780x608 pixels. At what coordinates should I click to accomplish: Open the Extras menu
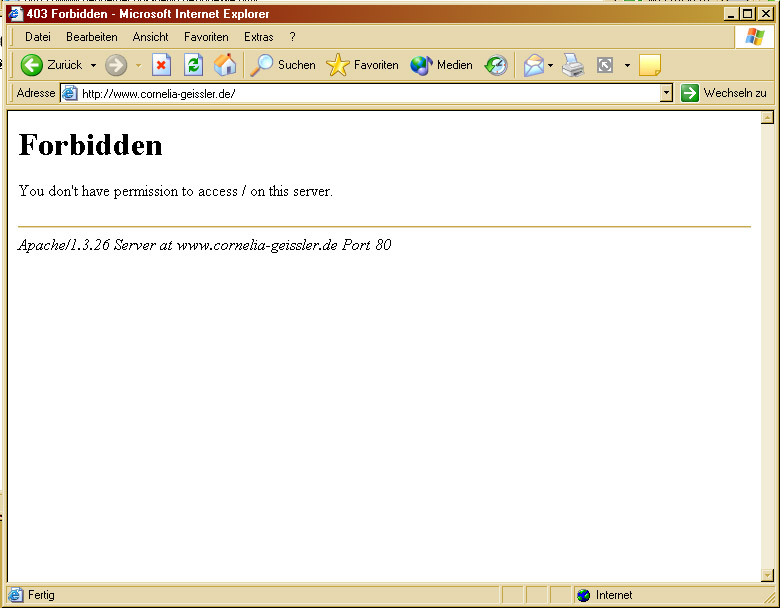point(258,37)
